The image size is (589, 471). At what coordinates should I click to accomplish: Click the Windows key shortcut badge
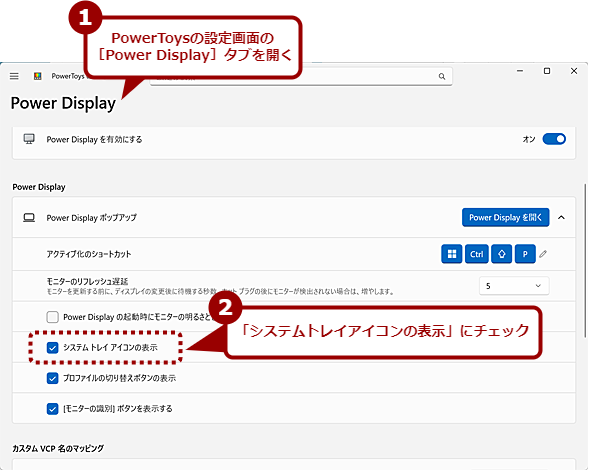[452, 254]
